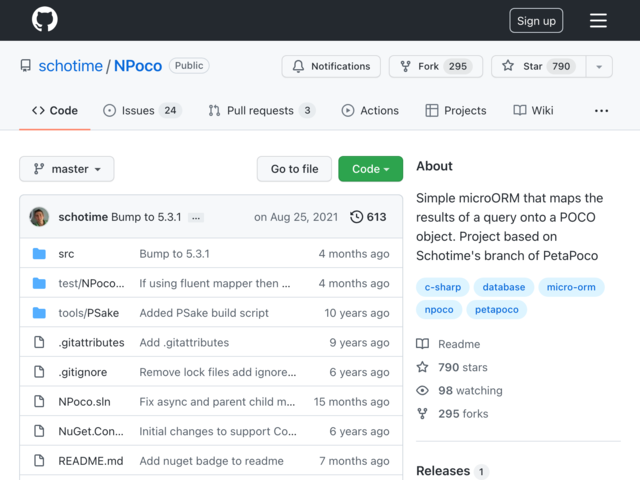The height and width of the screenshot is (480, 640).
Task: Open the Wiki tab
Action: (533, 111)
